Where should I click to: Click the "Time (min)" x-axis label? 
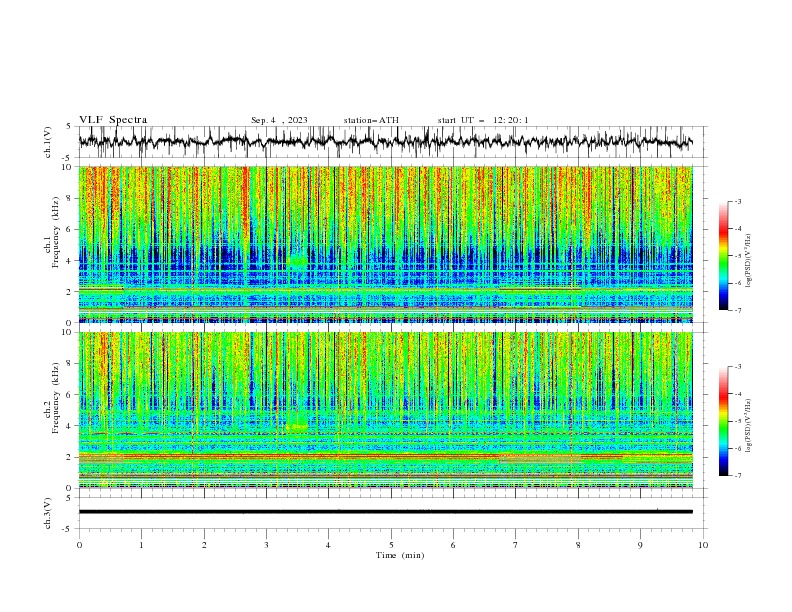click(400, 555)
